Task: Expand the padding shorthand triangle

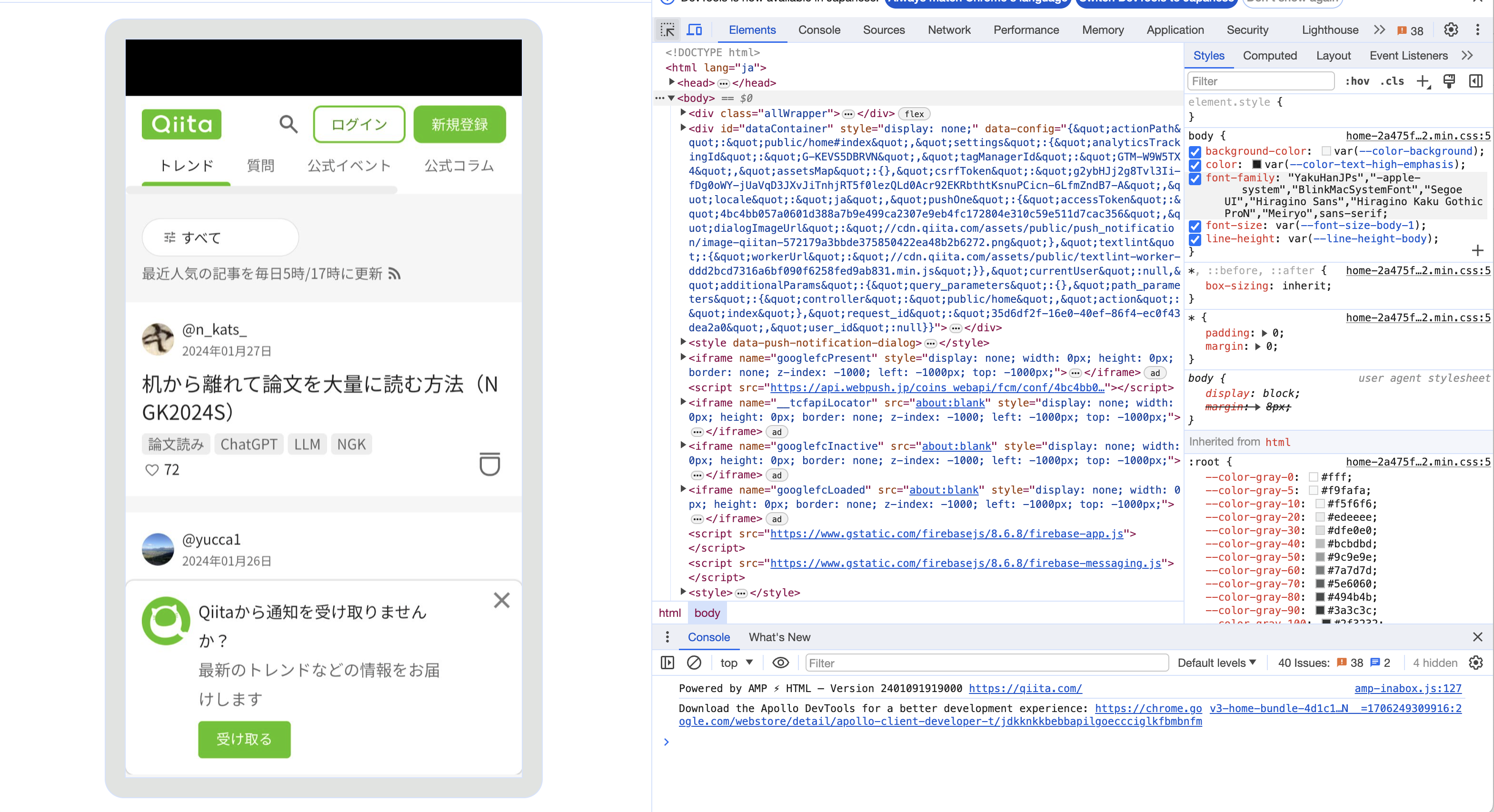Action: click(1265, 334)
